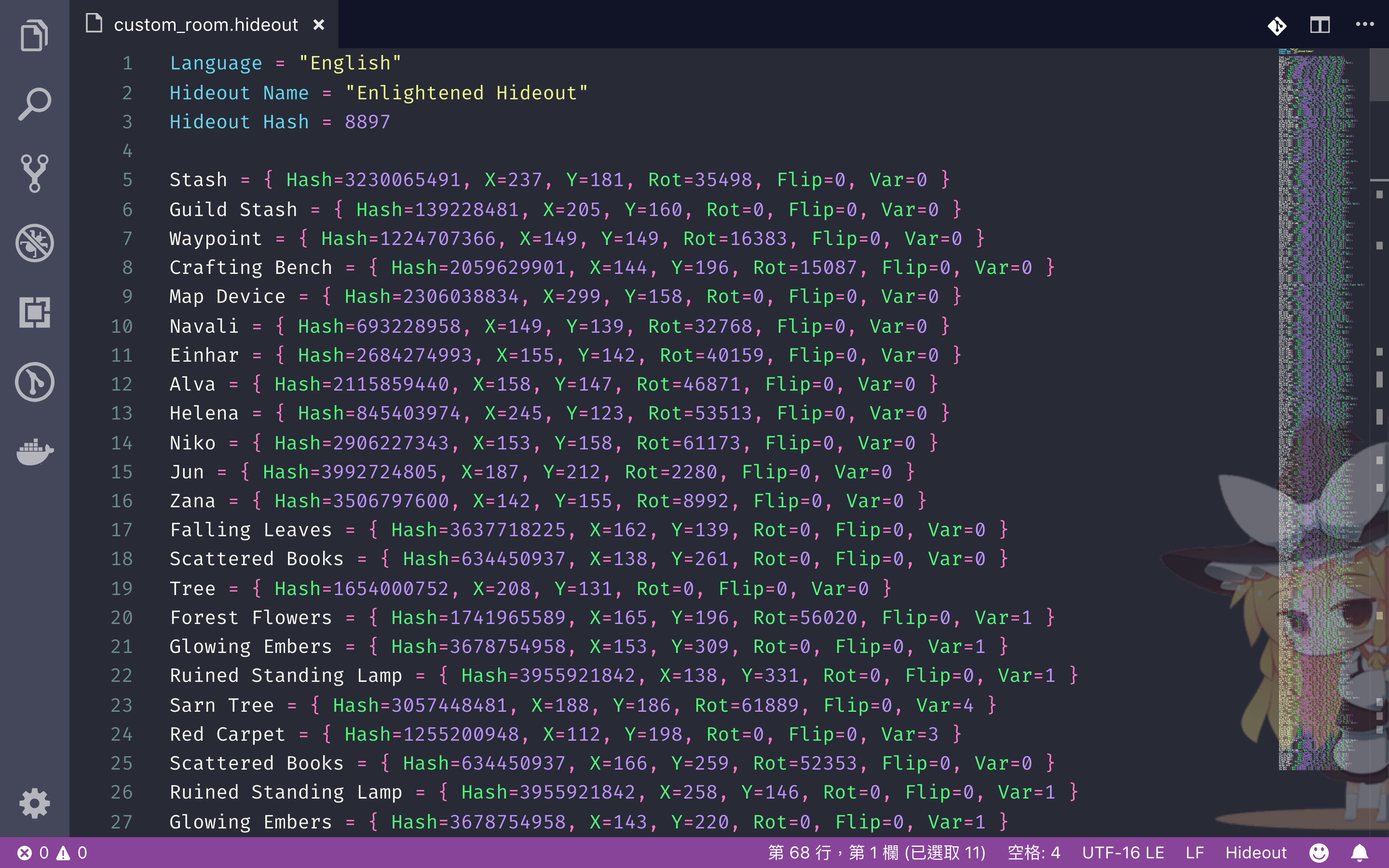
Task: Click close button on custom_room.hideout tab
Action: (319, 25)
